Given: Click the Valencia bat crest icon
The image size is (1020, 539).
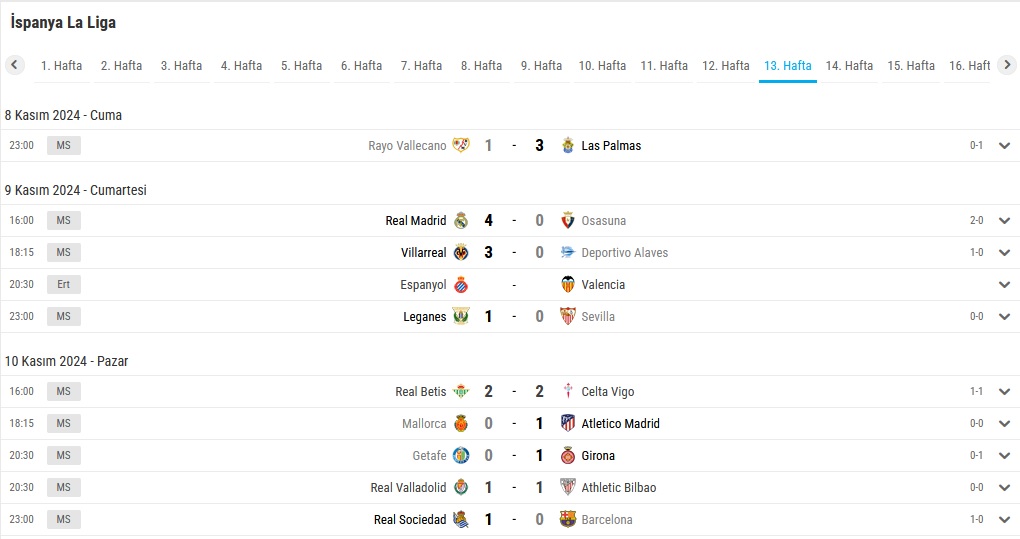Looking at the screenshot, I should (x=568, y=284).
